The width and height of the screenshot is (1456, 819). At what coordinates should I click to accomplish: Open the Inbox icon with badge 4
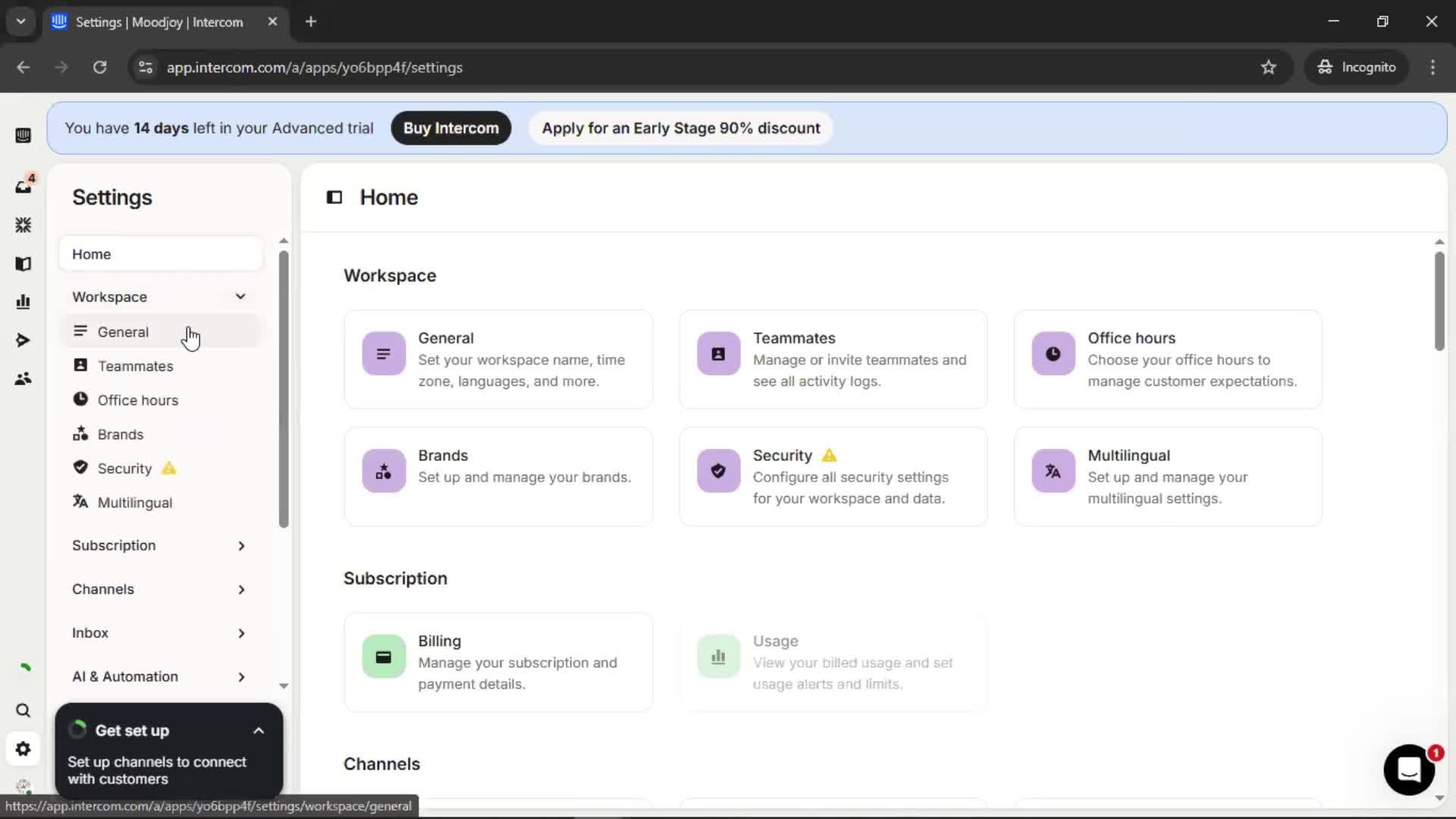click(24, 185)
